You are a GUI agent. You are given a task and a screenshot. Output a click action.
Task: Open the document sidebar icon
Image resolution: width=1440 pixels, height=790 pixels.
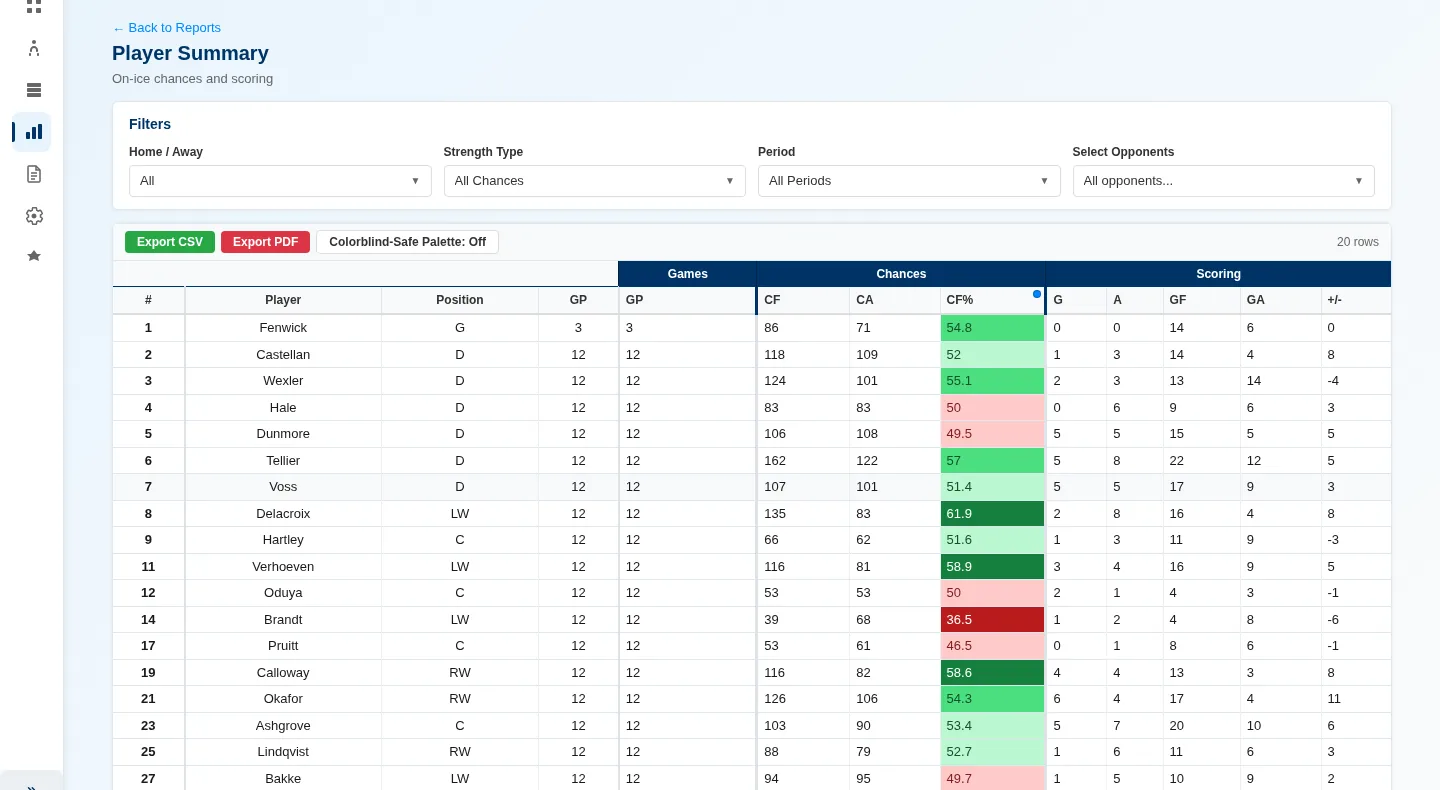34,174
